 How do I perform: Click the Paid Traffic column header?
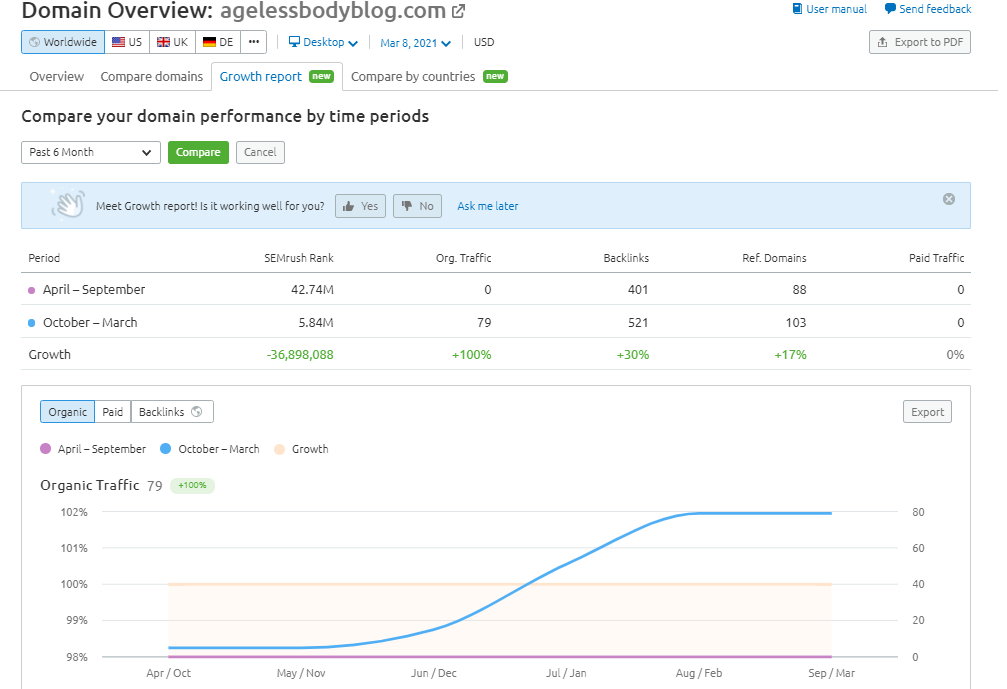coord(936,258)
